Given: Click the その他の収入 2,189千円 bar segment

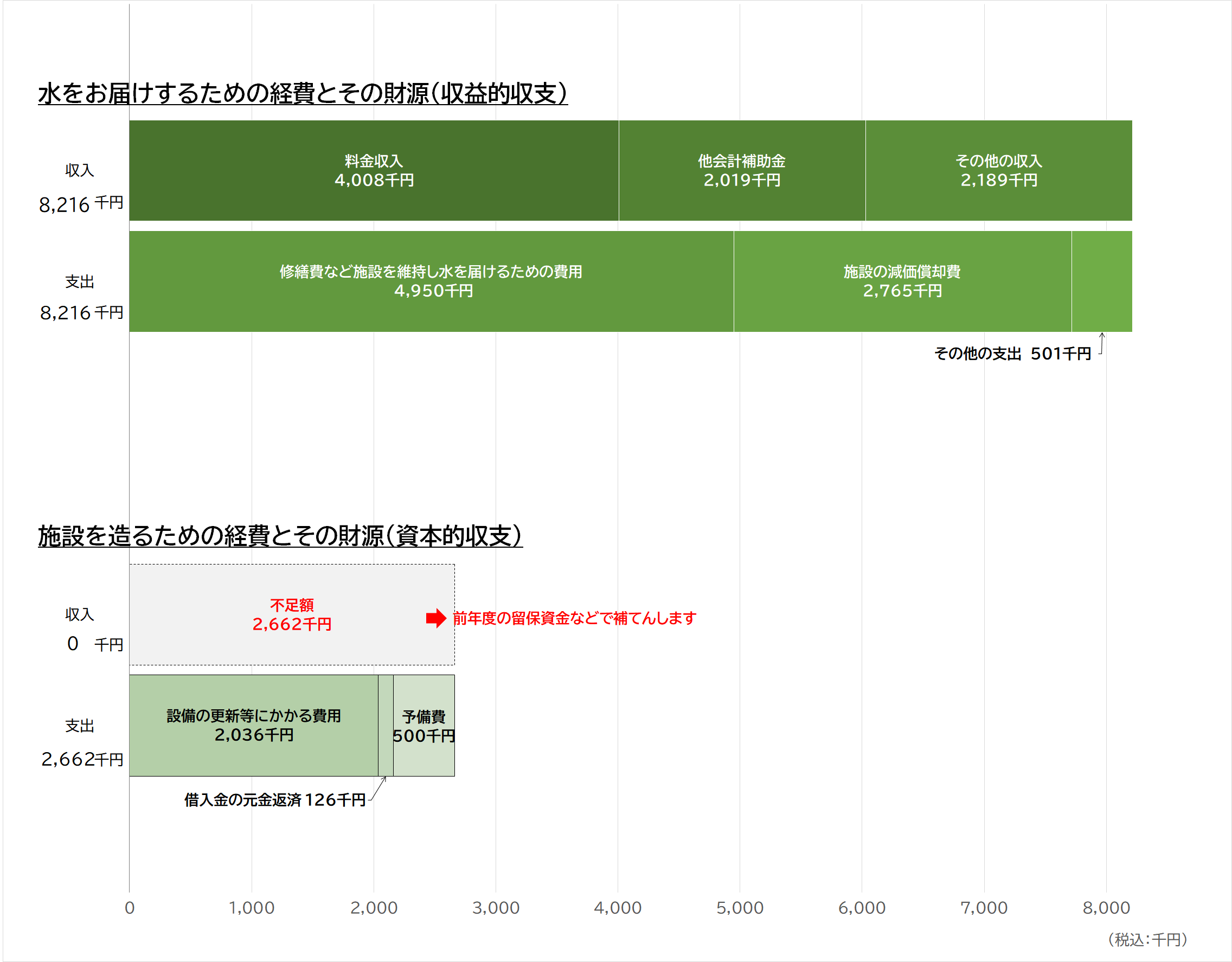Looking at the screenshot, I should (998, 170).
